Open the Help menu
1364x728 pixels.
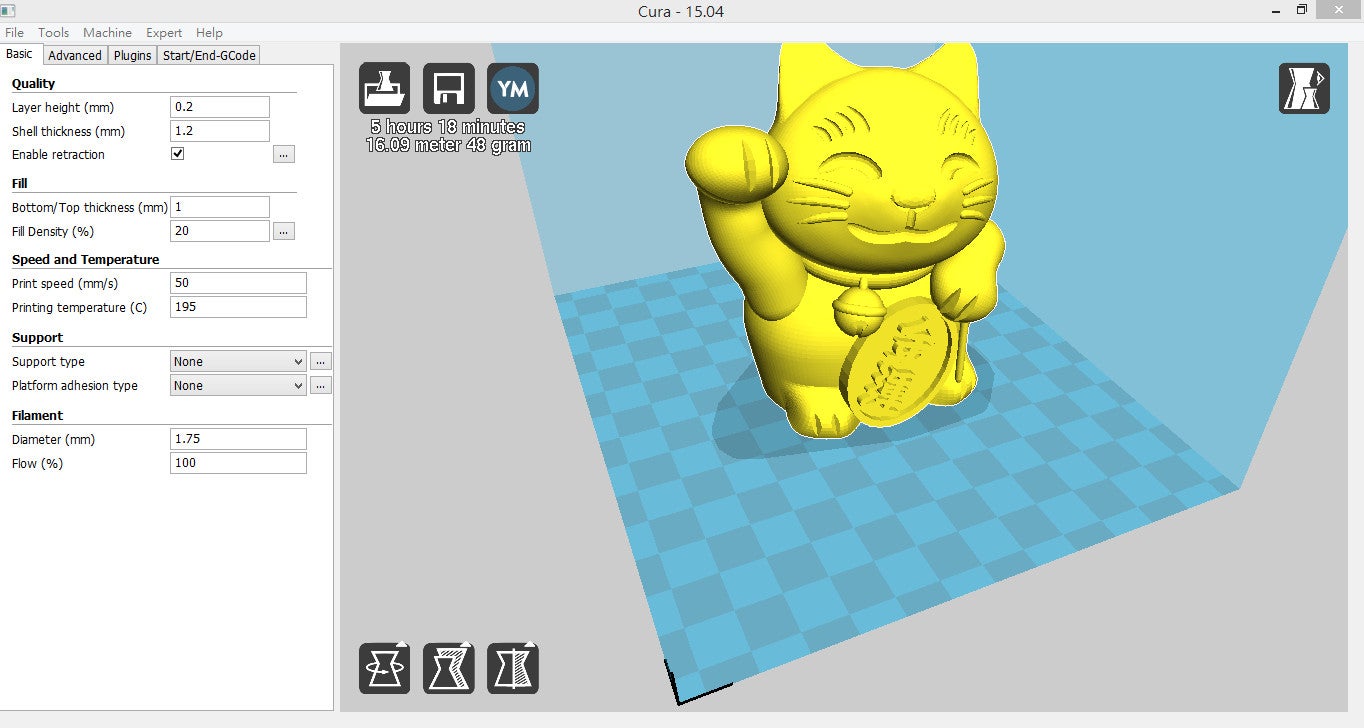(209, 33)
